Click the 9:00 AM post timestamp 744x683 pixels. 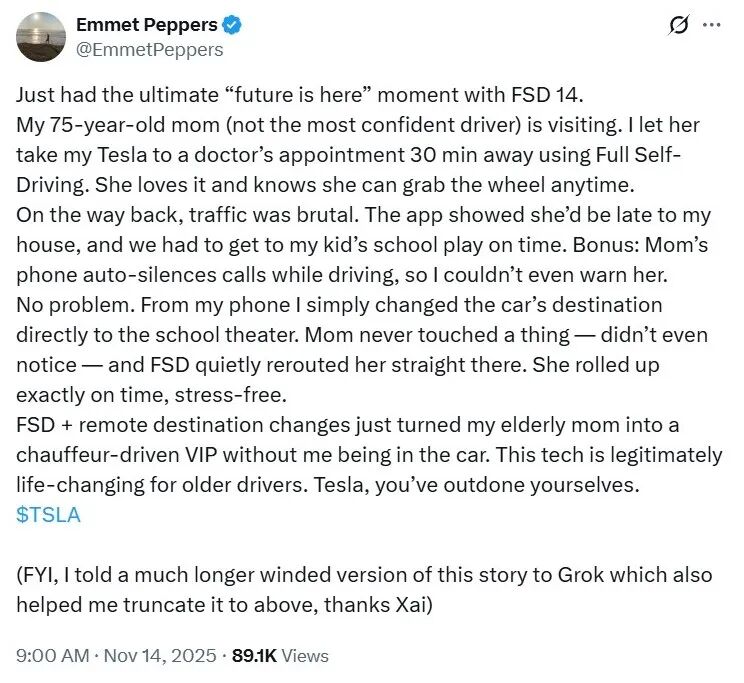point(50,656)
